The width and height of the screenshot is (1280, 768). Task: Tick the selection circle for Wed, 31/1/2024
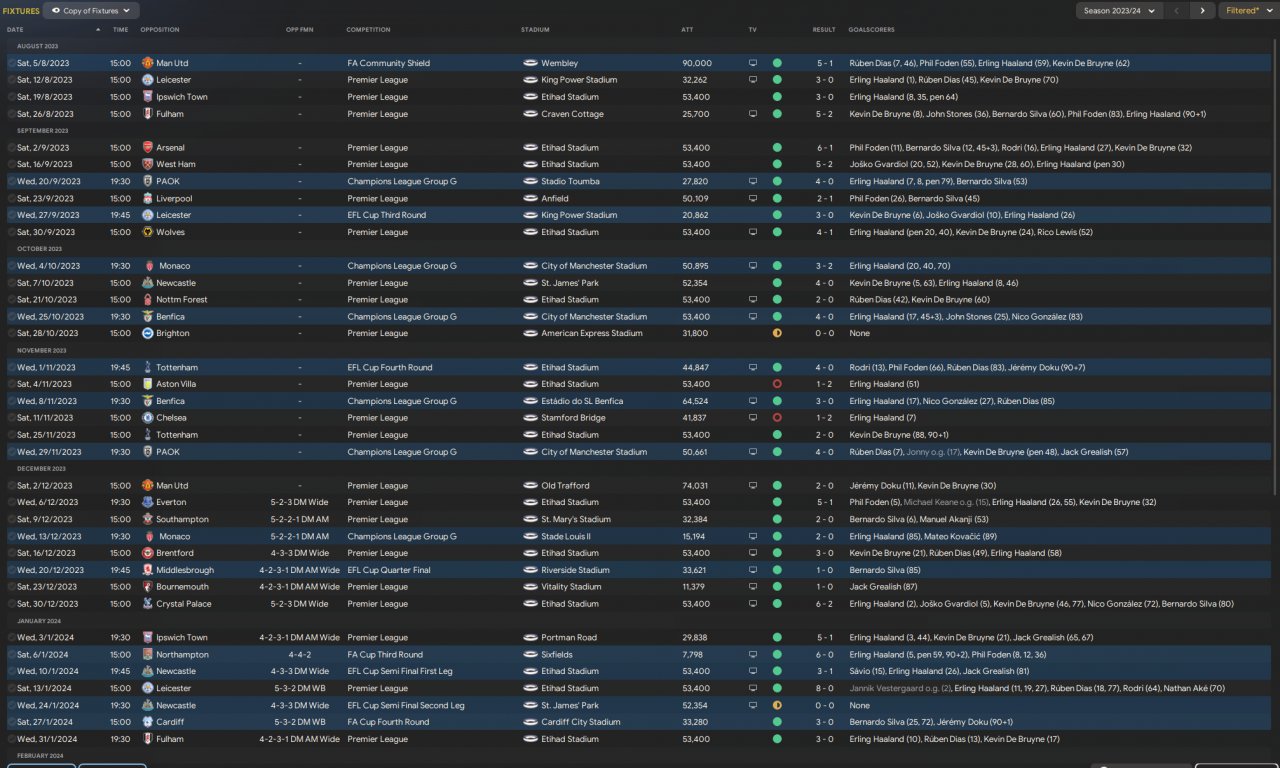pyautogui.click(x=12, y=739)
